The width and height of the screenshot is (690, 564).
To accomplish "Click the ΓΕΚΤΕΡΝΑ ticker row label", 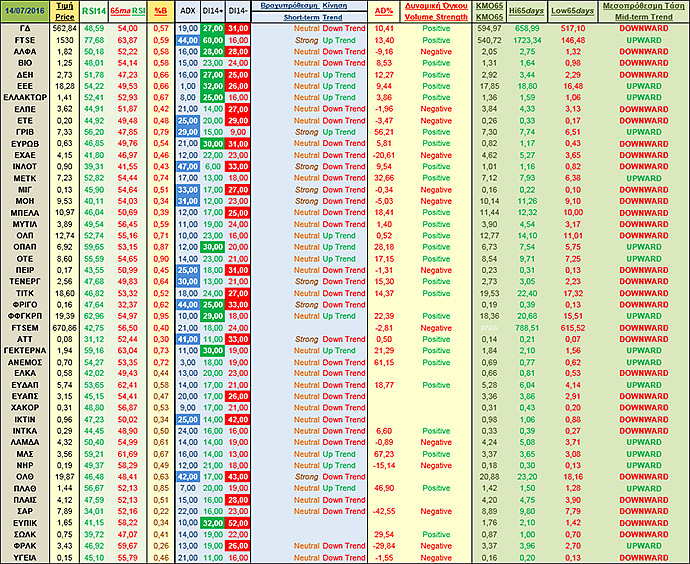I will point(25,351).
